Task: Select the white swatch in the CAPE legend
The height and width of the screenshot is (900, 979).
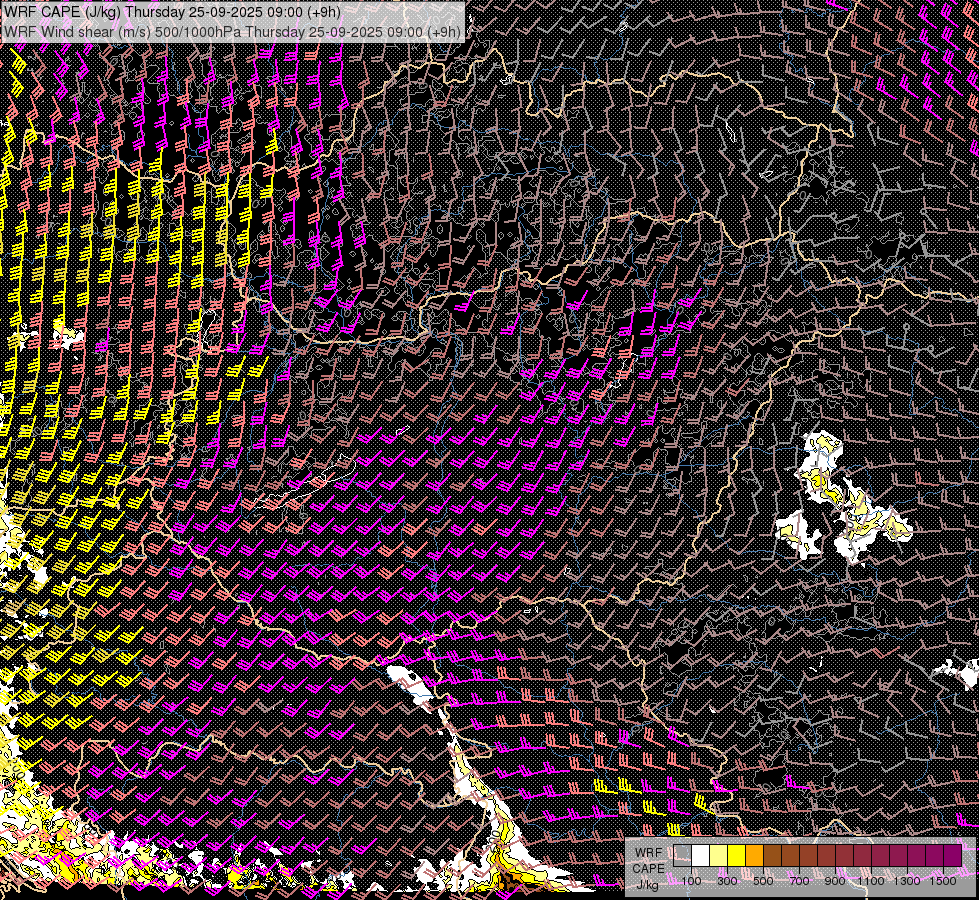Action: tap(701, 856)
